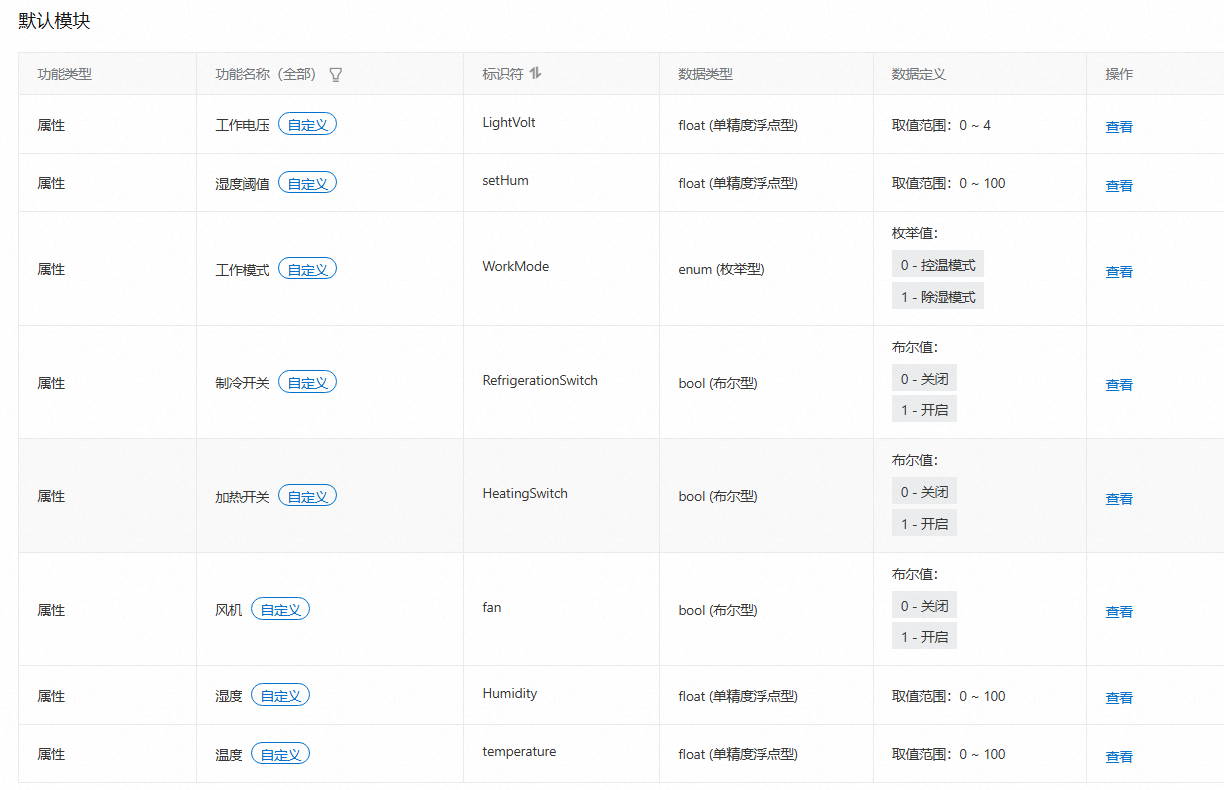View details for the Humidity row

(1119, 697)
